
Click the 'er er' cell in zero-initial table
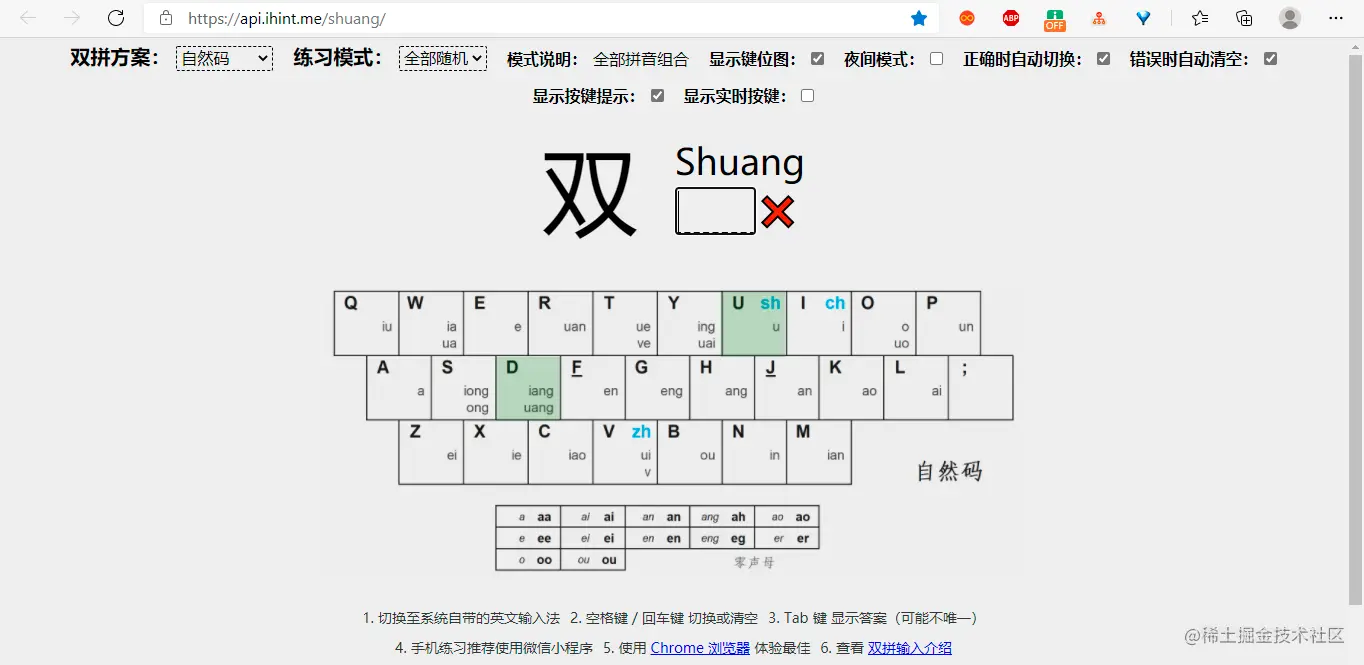pyautogui.click(x=787, y=538)
